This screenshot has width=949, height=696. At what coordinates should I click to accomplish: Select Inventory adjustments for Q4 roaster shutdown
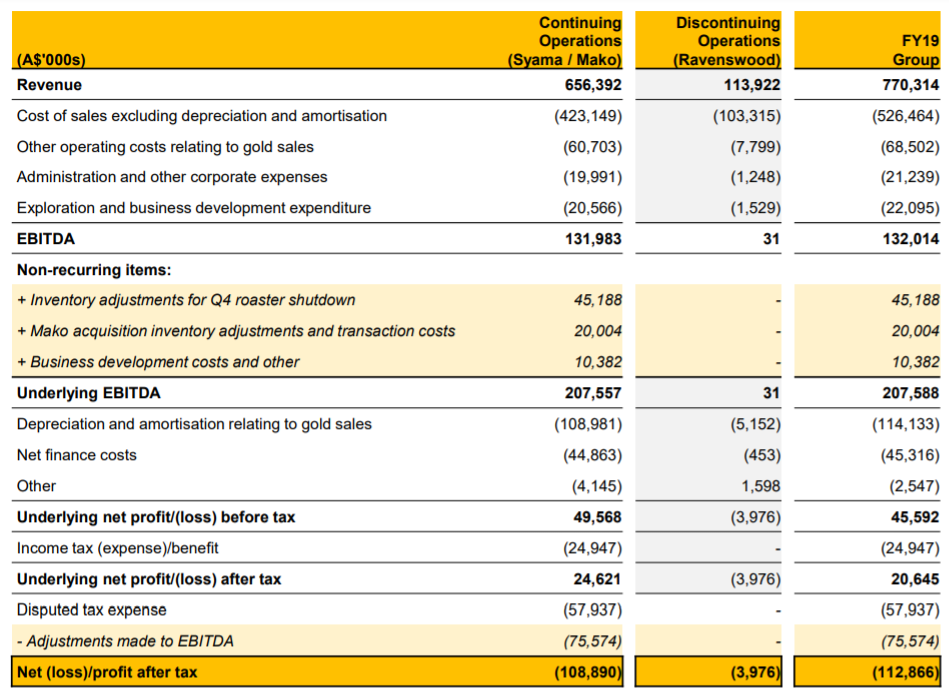186,300
